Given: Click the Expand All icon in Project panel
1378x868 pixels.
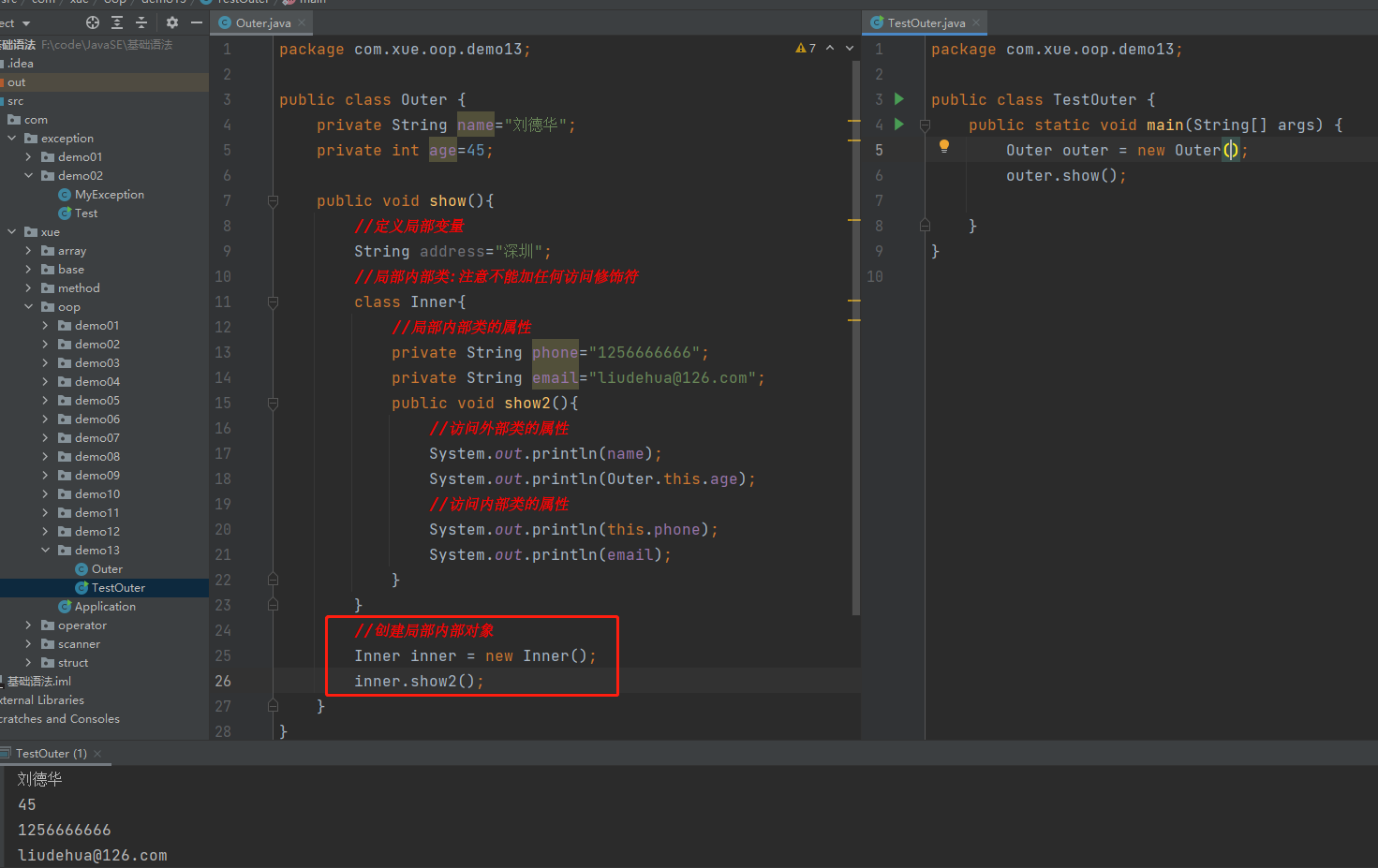Looking at the screenshot, I should 117,22.
